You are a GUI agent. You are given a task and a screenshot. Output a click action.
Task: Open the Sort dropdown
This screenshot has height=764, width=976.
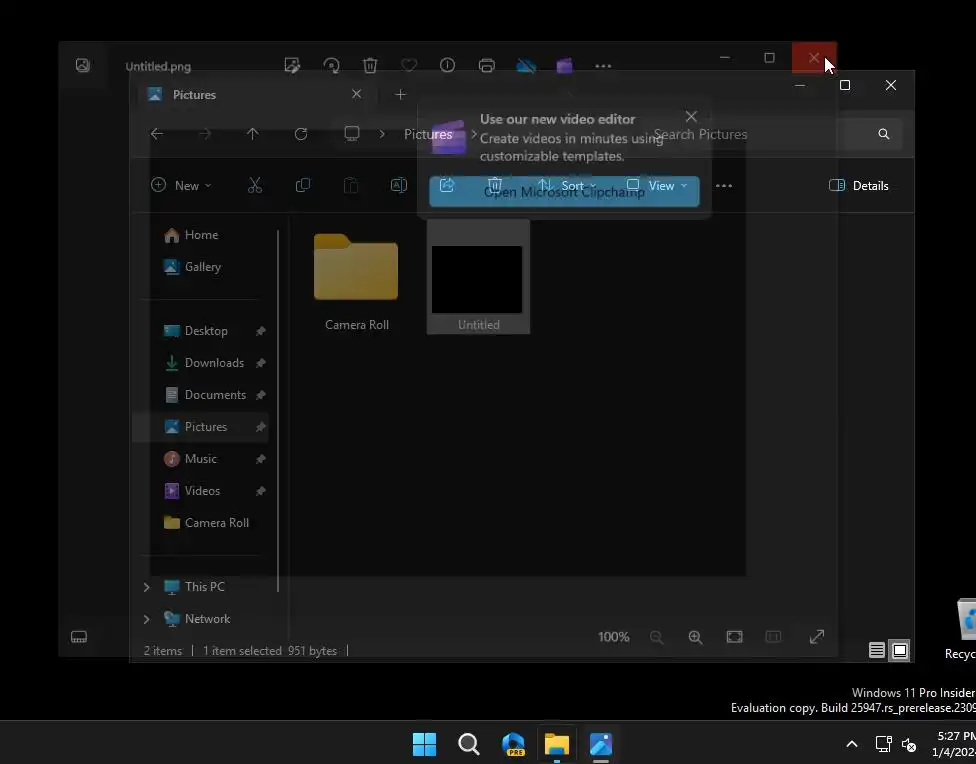click(x=567, y=186)
